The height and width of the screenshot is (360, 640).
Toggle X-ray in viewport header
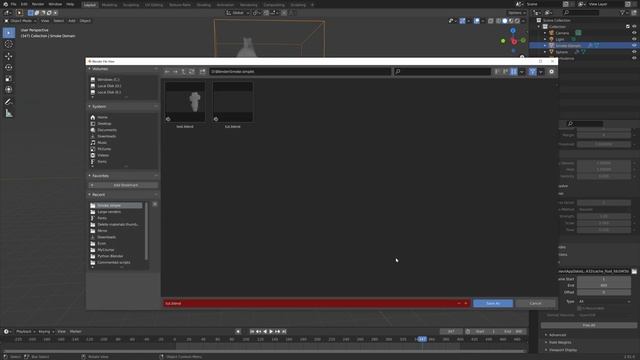pos(491,21)
